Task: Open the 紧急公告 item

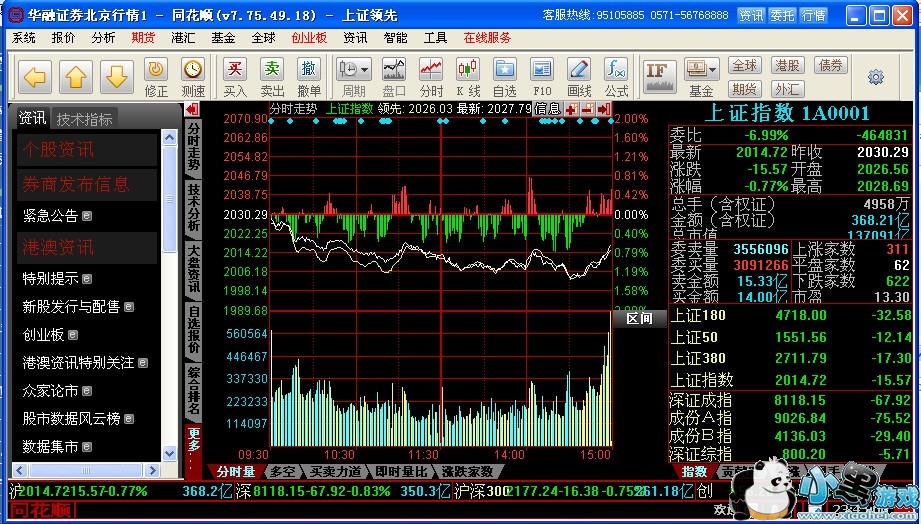Action: coord(57,216)
